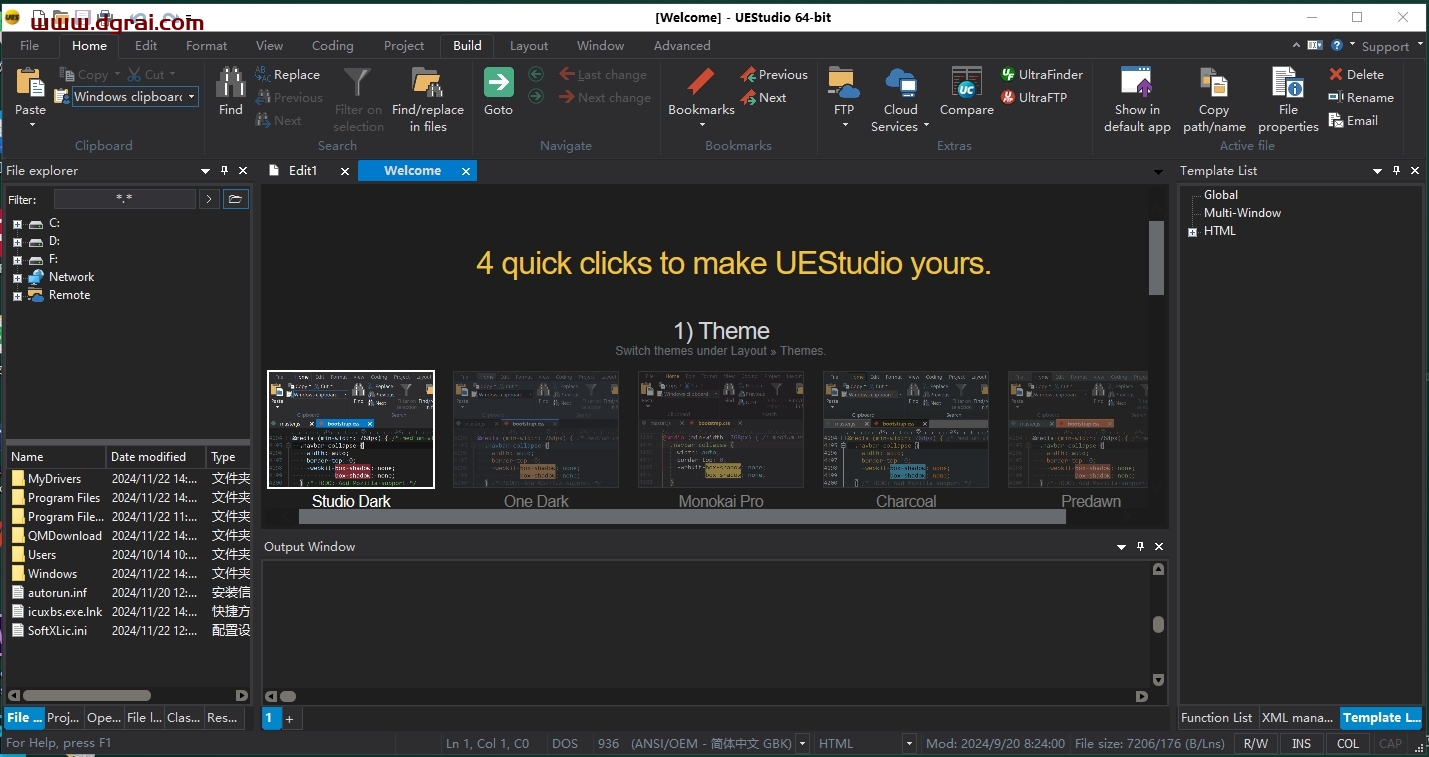The width and height of the screenshot is (1429, 757).
Task: Click the Replace icon in Search group
Action: 263,74
